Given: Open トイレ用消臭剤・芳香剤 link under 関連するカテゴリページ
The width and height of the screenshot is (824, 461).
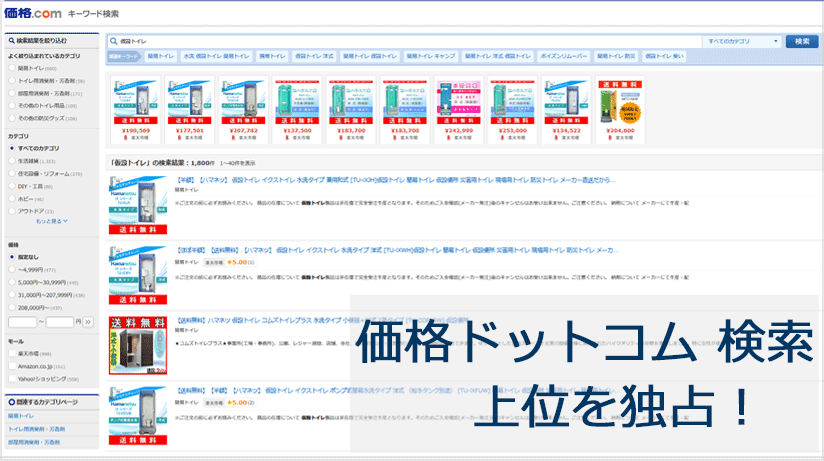Looking at the screenshot, I should point(36,429).
